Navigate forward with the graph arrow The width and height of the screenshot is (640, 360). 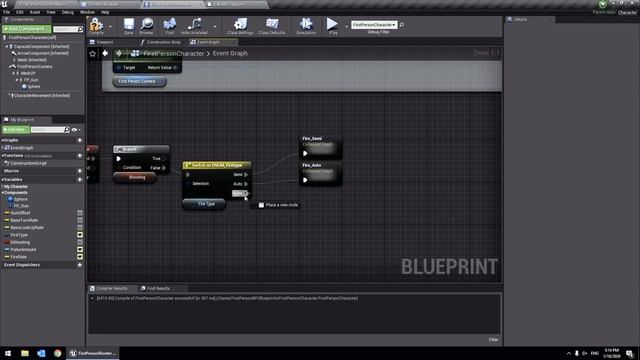pyautogui.click(x=119, y=53)
